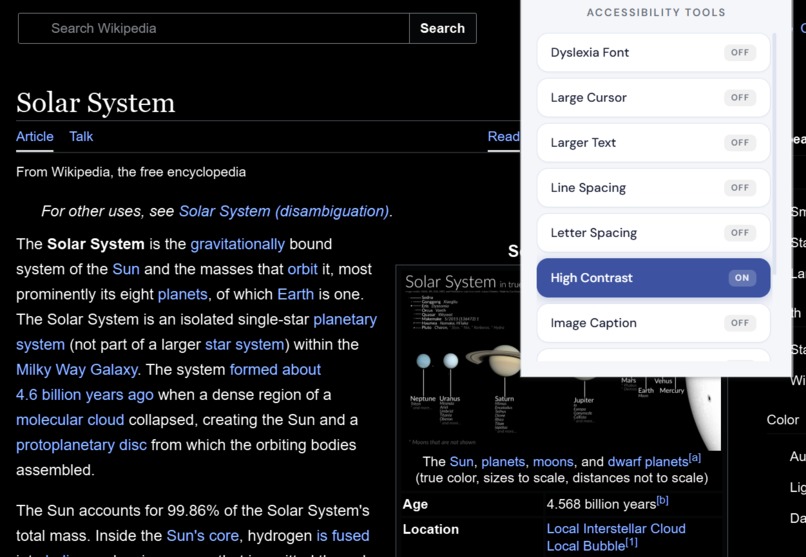Toggle the Dyslexia Font option

click(653, 52)
